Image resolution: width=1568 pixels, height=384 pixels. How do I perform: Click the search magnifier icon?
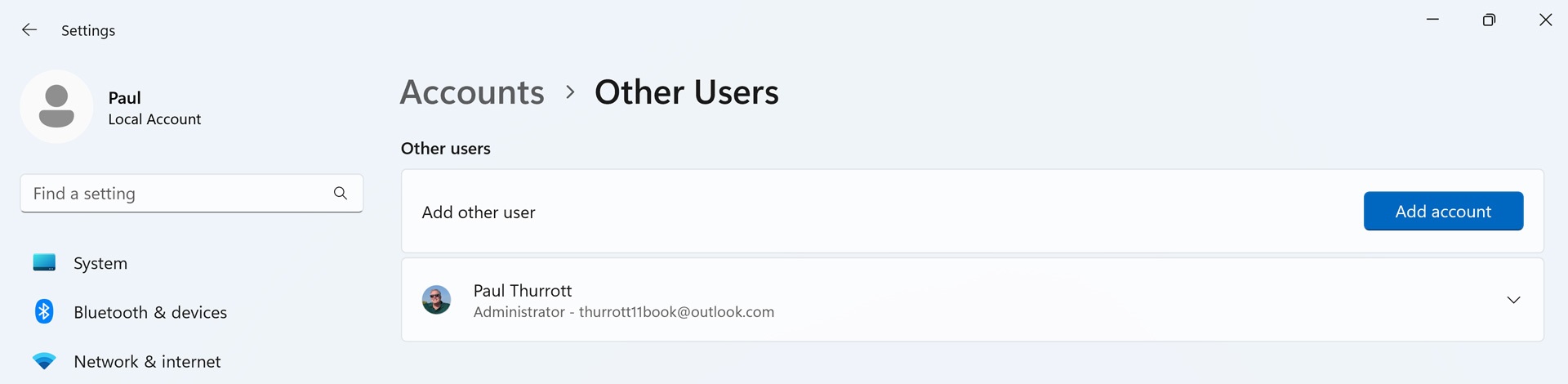(341, 194)
